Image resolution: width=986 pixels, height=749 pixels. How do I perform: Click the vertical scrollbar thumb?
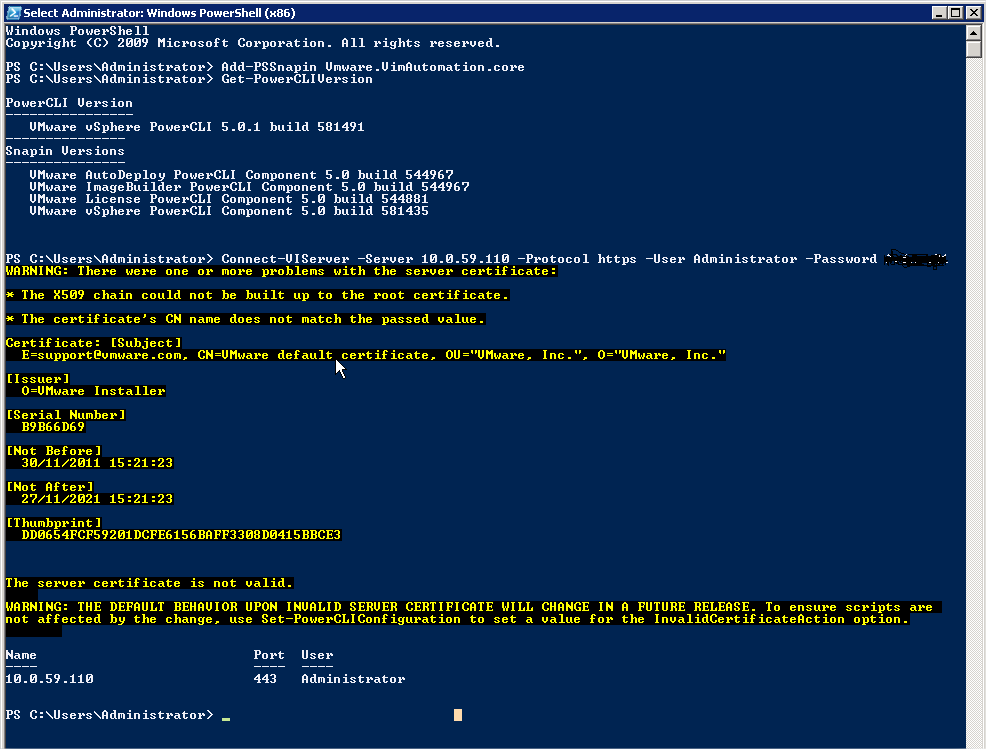coord(975,52)
